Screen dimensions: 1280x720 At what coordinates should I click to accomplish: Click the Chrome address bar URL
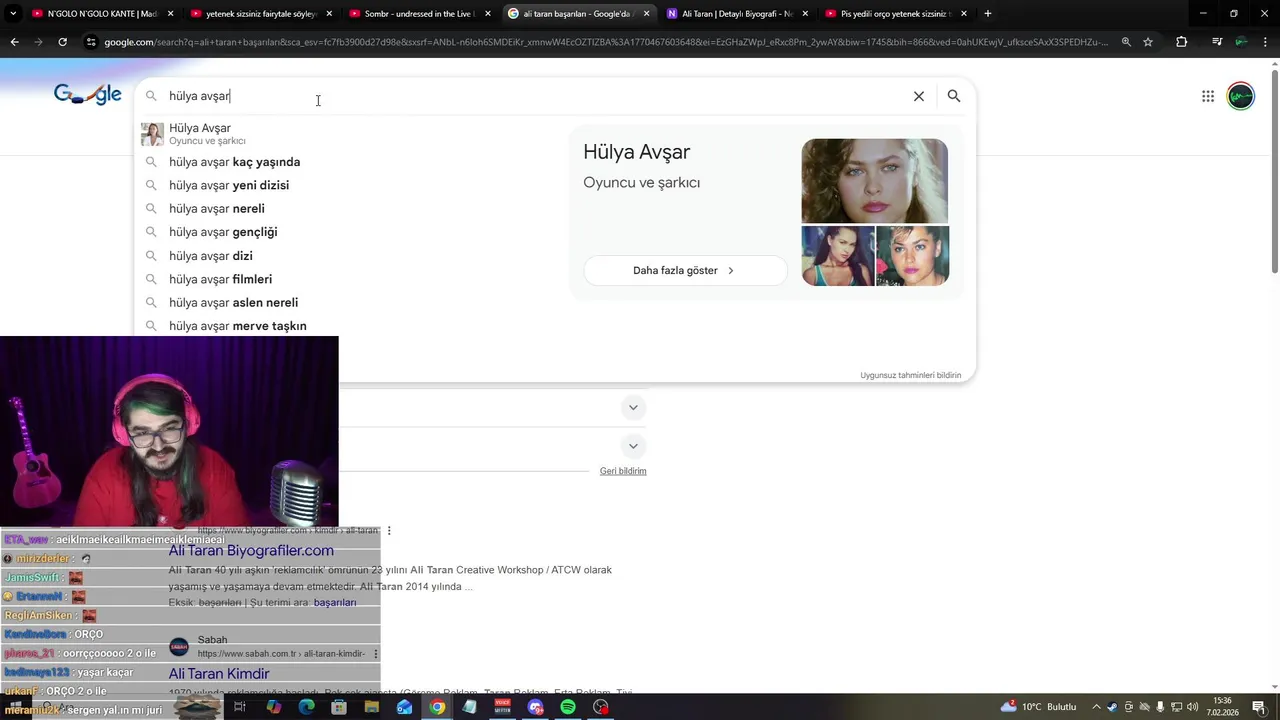pyautogui.click(x=605, y=42)
